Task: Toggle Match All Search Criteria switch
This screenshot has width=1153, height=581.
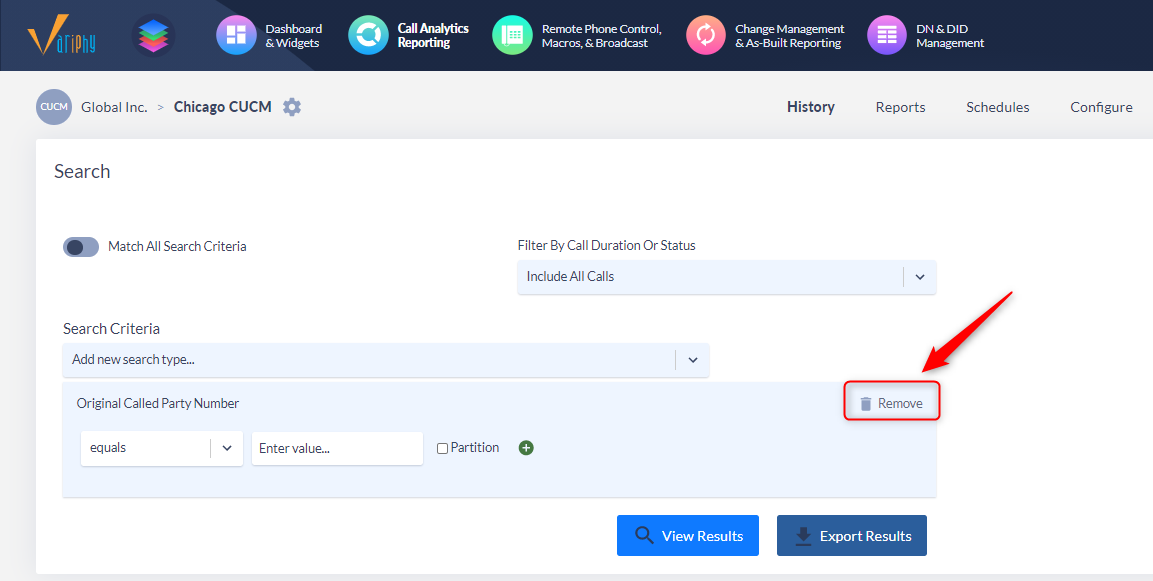Action: 81,247
